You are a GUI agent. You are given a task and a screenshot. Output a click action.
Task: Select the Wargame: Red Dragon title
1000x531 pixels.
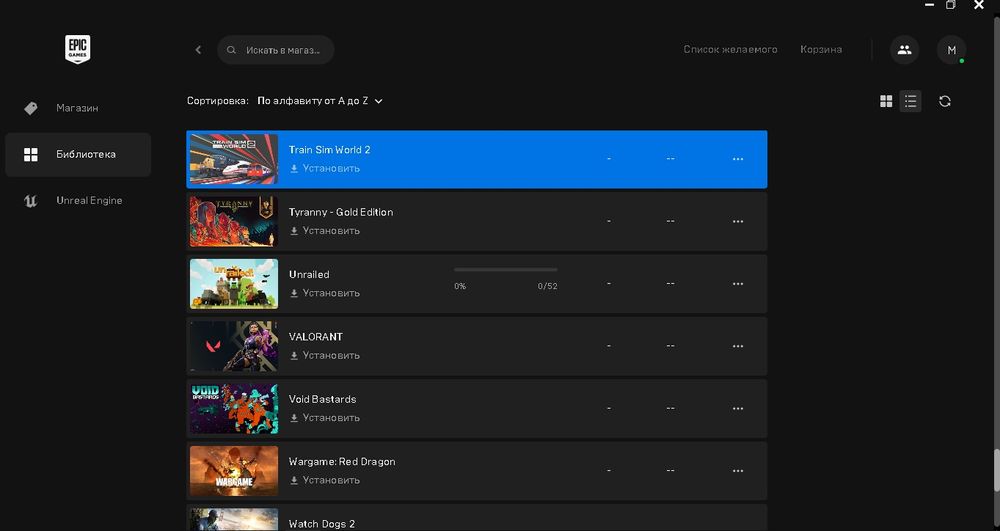click(x=342, y=462)
